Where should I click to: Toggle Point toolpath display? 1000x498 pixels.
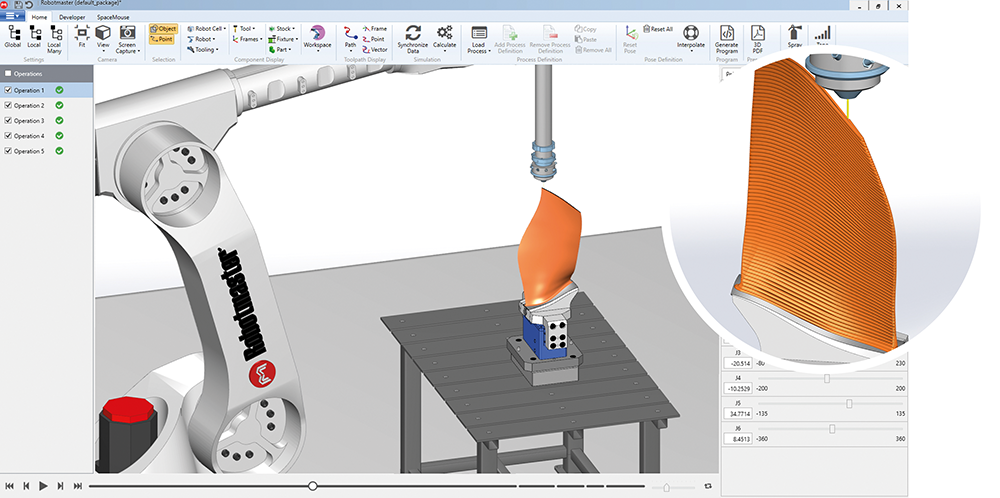pos(374,39)
